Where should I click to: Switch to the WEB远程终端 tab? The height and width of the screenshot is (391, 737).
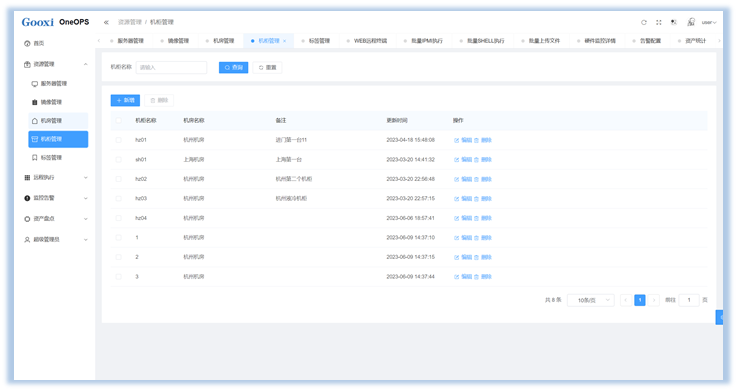[370, 41]
